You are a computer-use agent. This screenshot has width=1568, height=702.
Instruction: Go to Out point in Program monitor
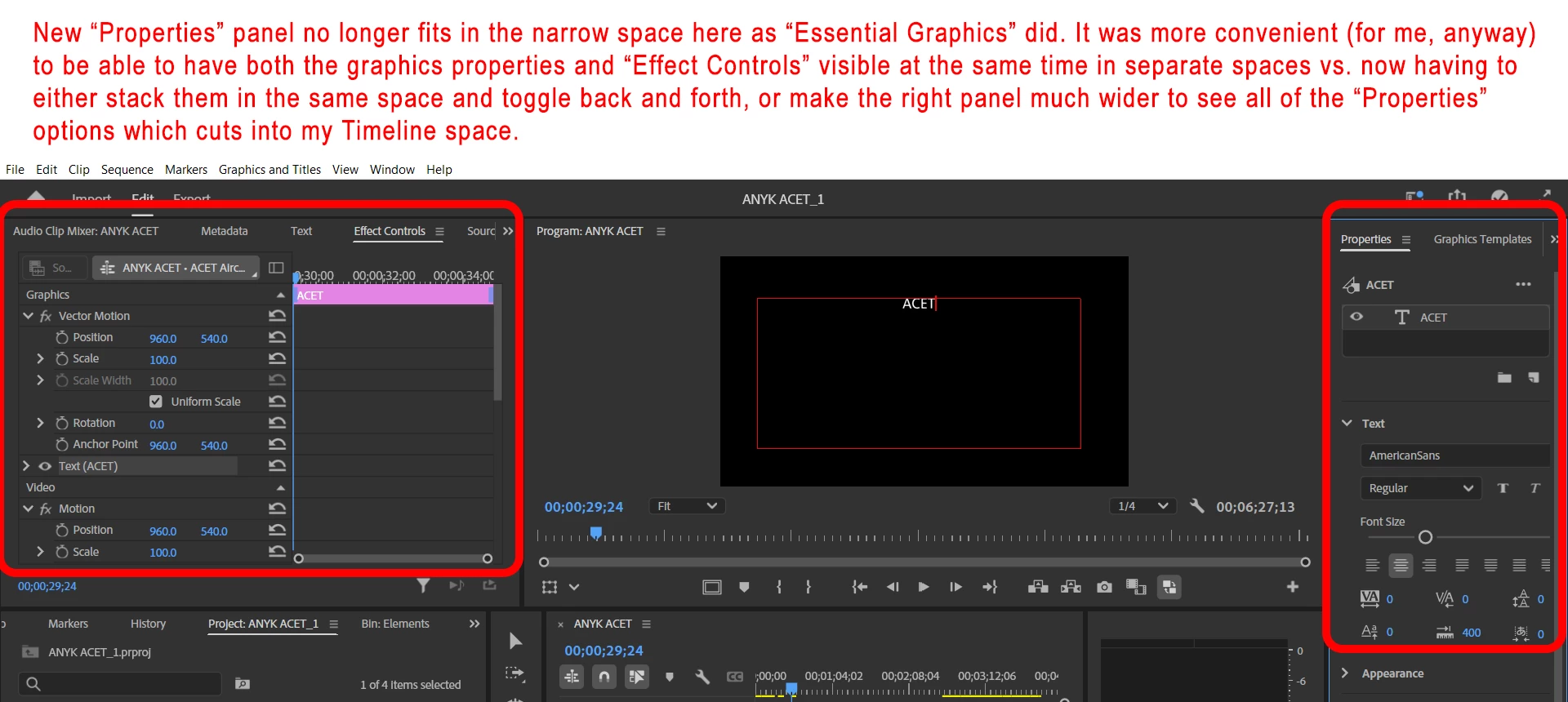[x=990, y=587]
